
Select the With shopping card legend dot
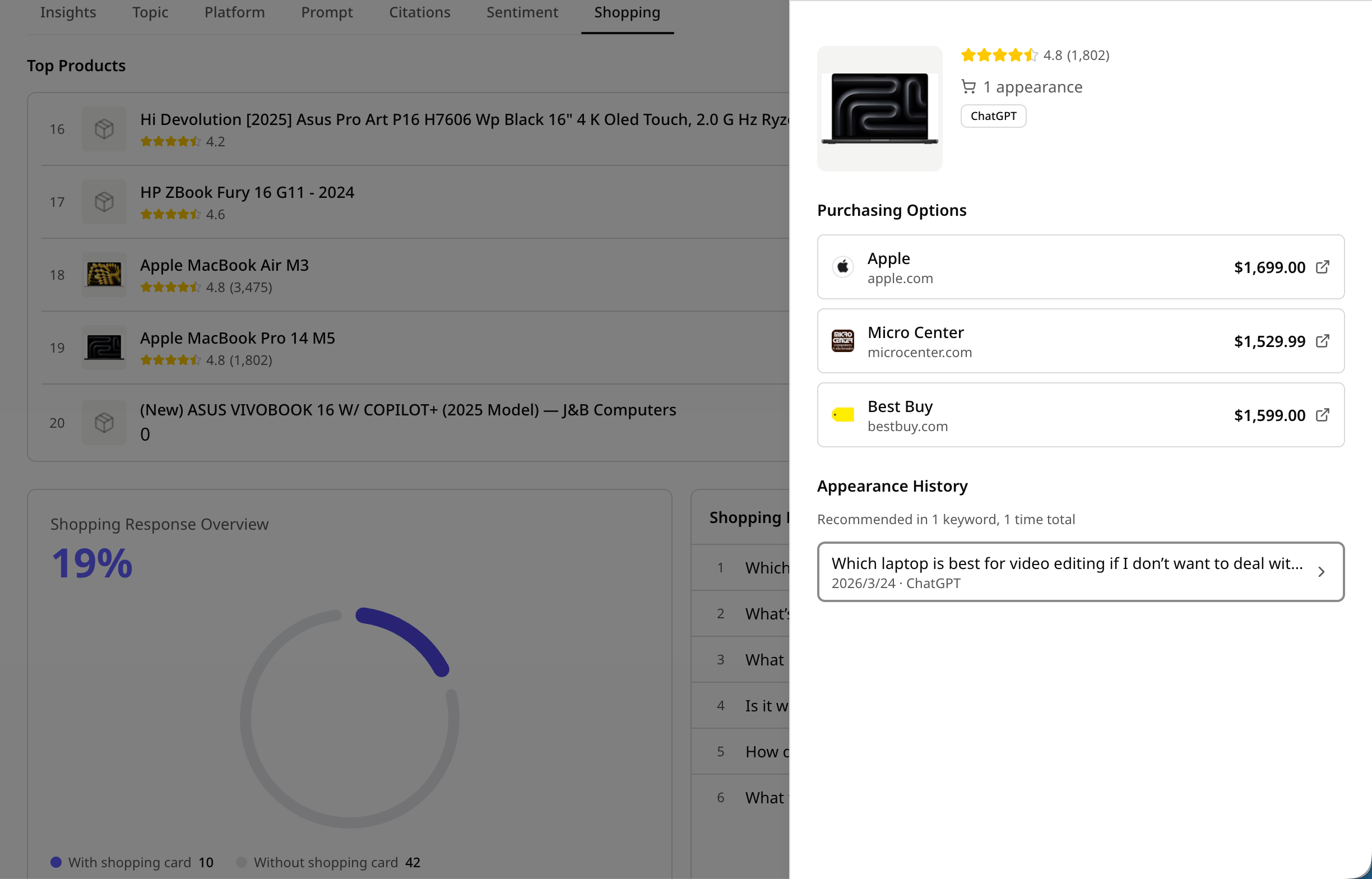(x=56, y=862)
